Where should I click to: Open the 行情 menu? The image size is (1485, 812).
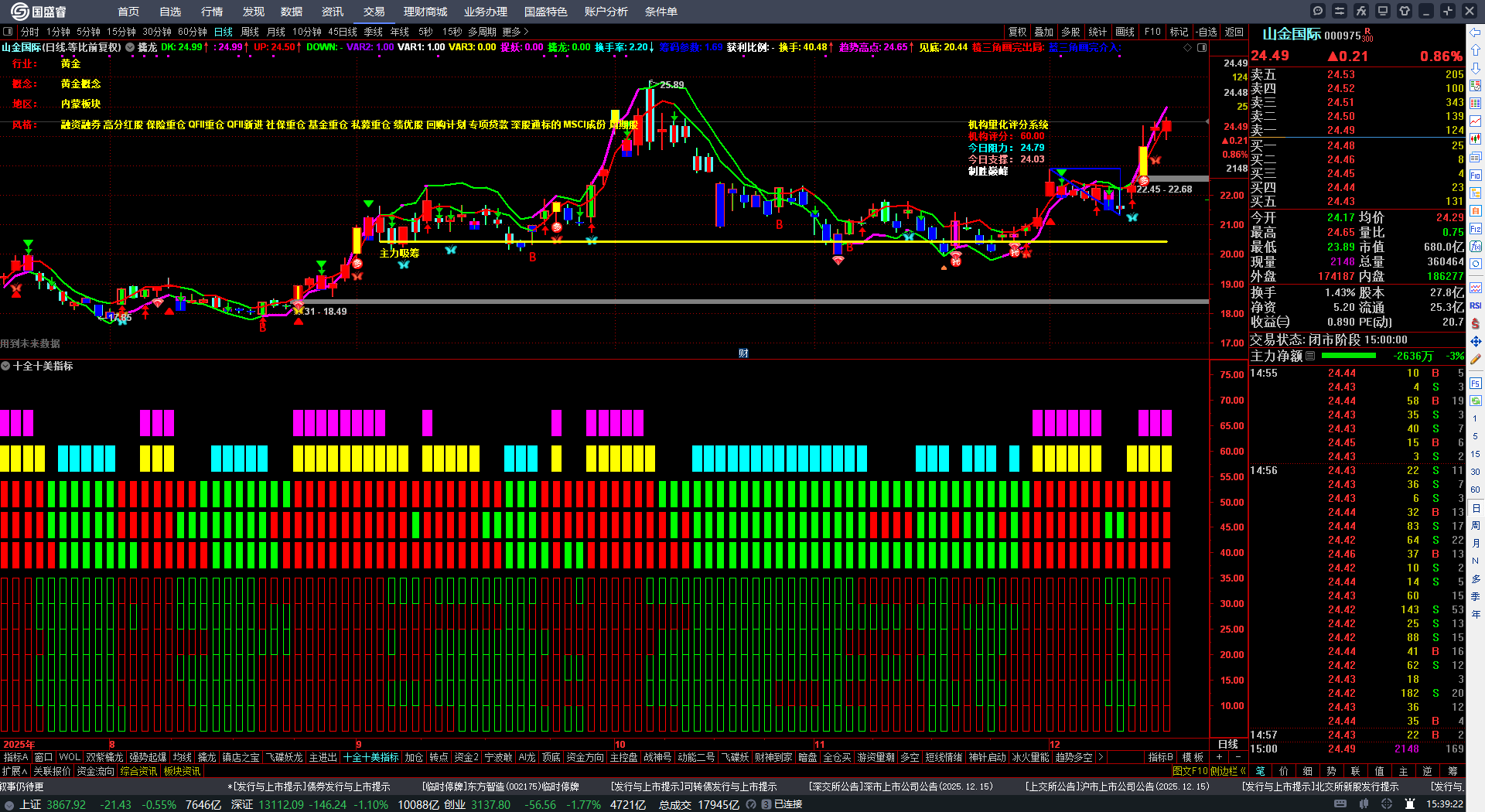click(212, 12)
